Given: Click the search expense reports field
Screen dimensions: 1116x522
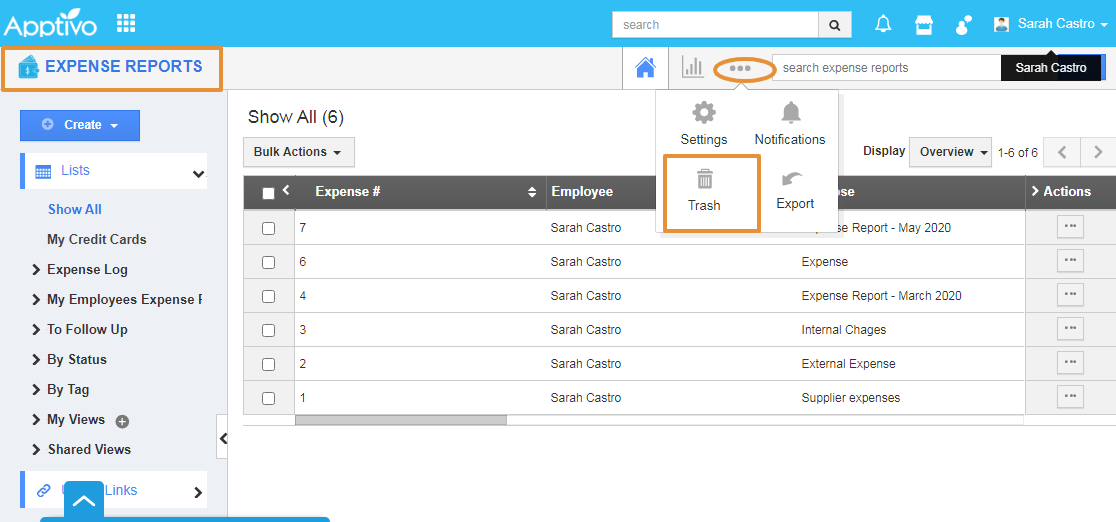Looking at the screenshot, I should (886, 68).
